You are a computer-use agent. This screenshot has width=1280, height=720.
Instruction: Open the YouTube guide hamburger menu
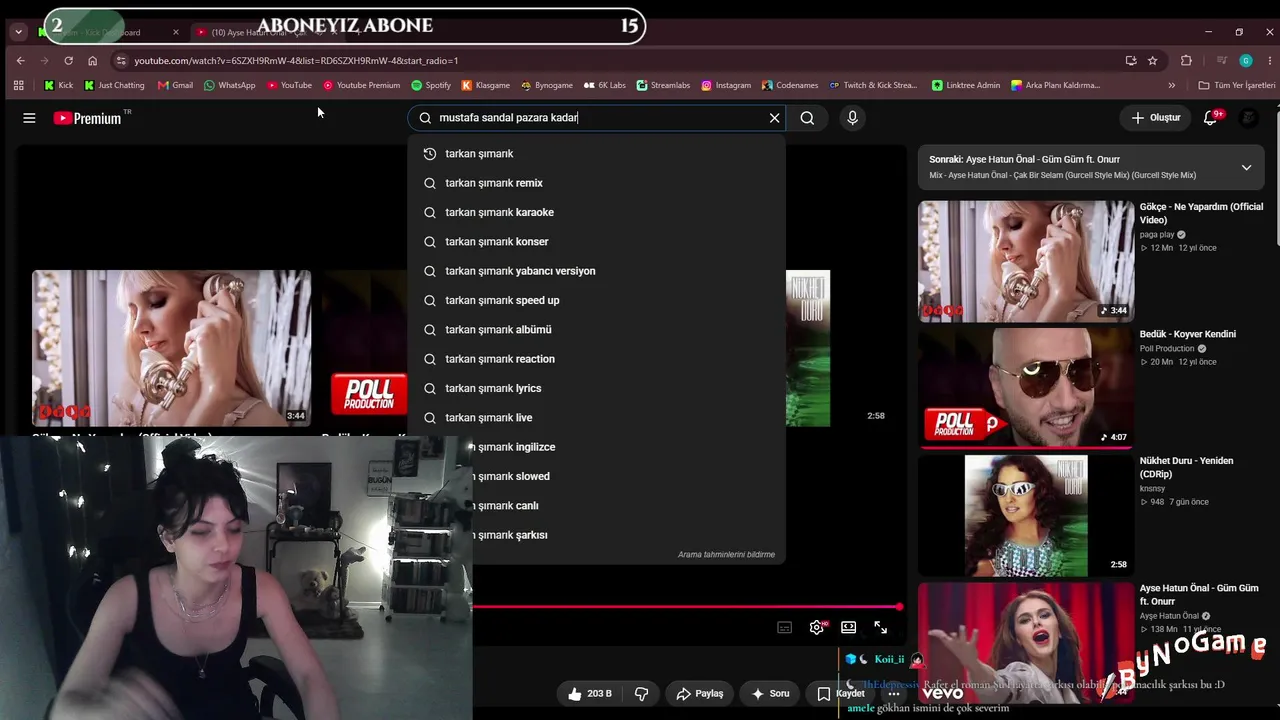[x=29, y=118]
